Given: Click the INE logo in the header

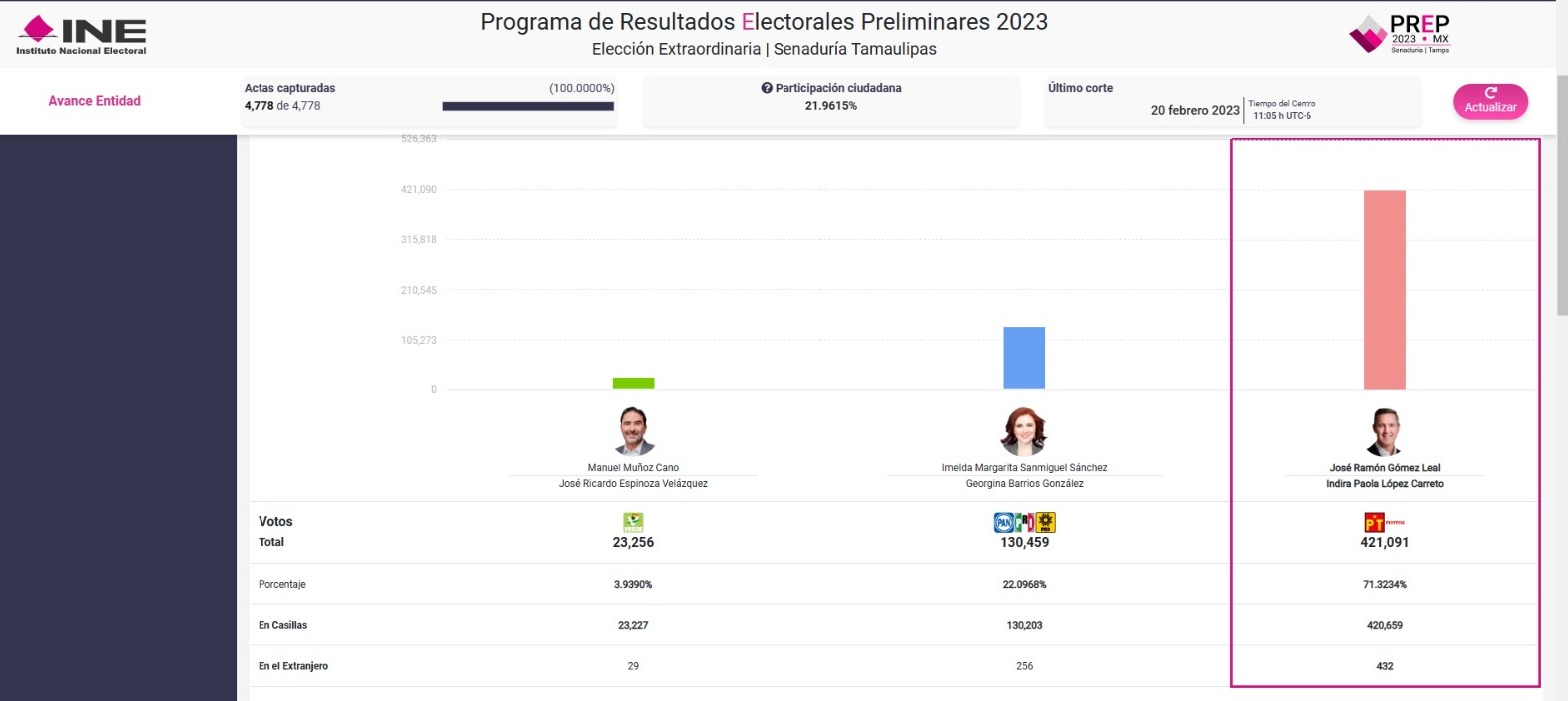Looking at the screenshot, I should pyautogui.click(x=81, y=35).
